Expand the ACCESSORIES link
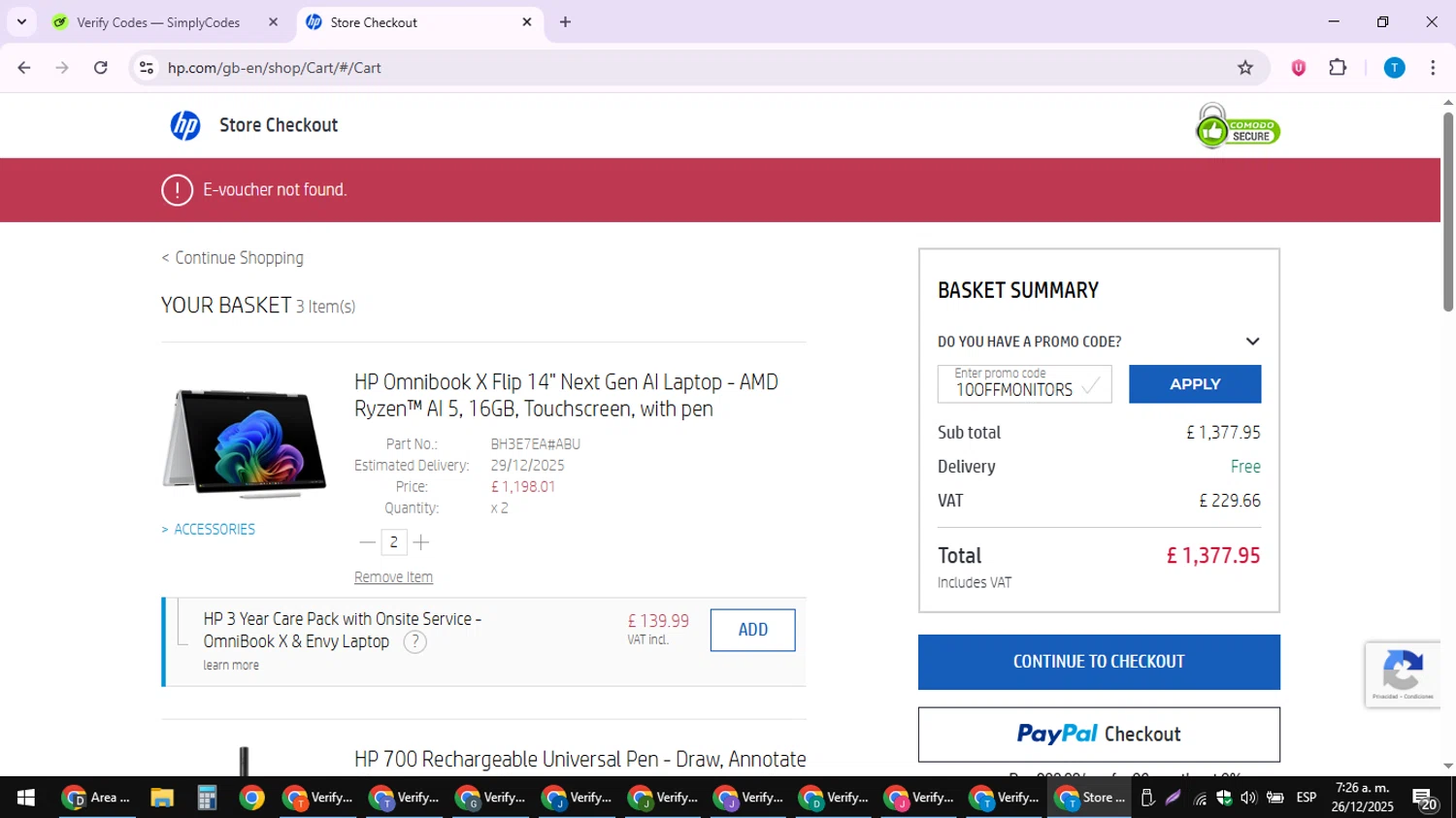The width and height of the screenshot is (1456, 818). [x=209, y=530]
